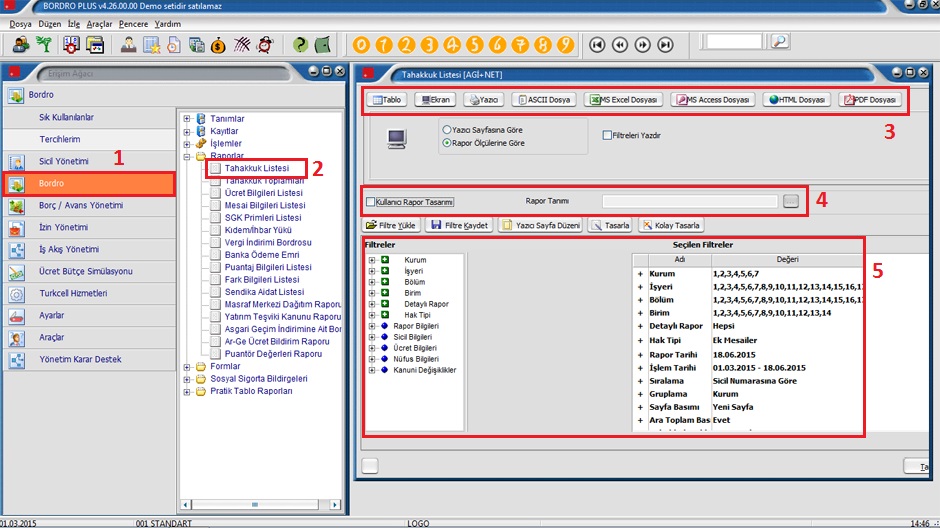This screenshot has height=528, width=940.
Task: Click the orange number 8 toolbar icon
Action: point(543,45)
